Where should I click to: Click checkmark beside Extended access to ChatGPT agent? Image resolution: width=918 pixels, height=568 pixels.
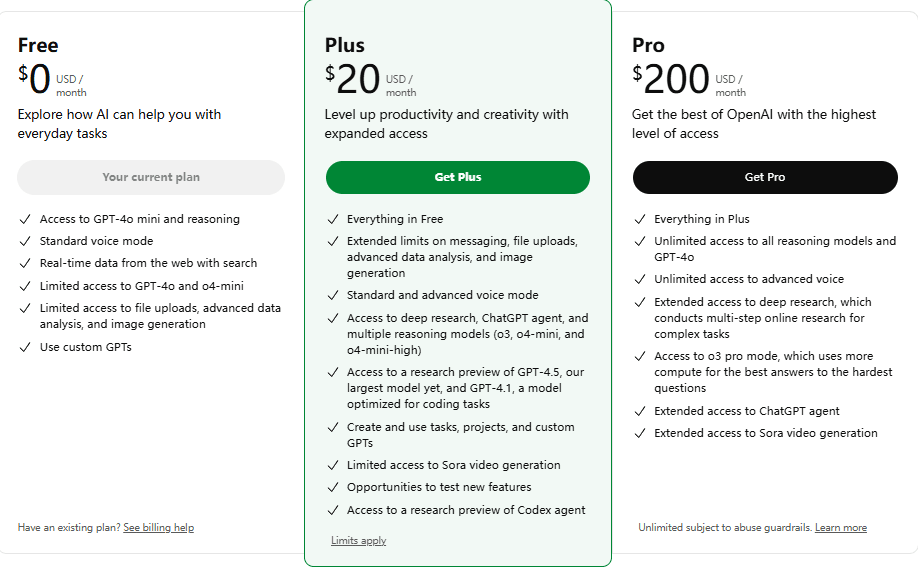pos(639,411)
